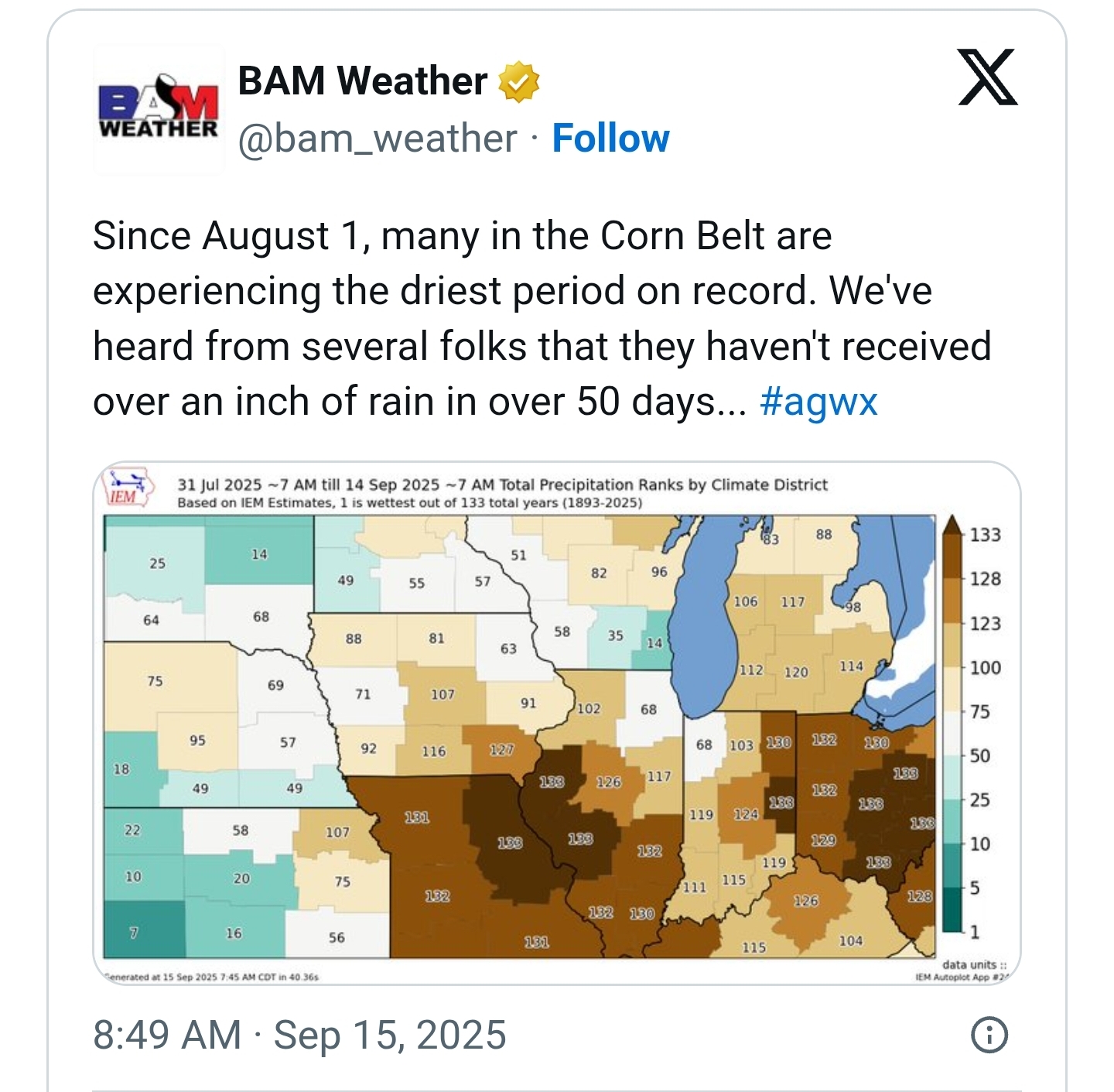The width and height of the screenshot is (1114, 1092).
Task: Open the #agwx hashtag link
Action: pyautogui.click(x=818, y=402)
